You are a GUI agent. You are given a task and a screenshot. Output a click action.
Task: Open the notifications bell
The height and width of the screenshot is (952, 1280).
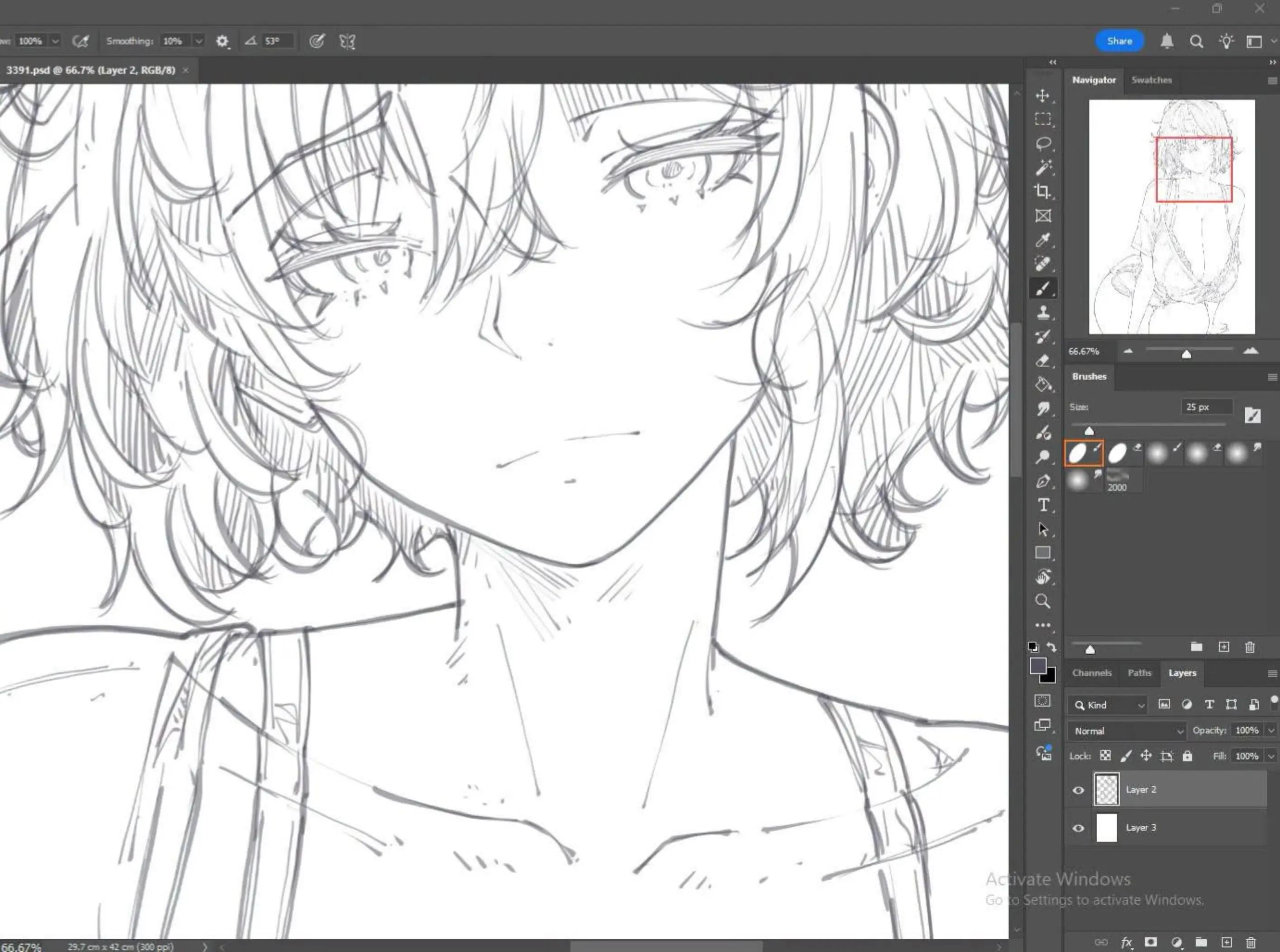click(1167, 41)
